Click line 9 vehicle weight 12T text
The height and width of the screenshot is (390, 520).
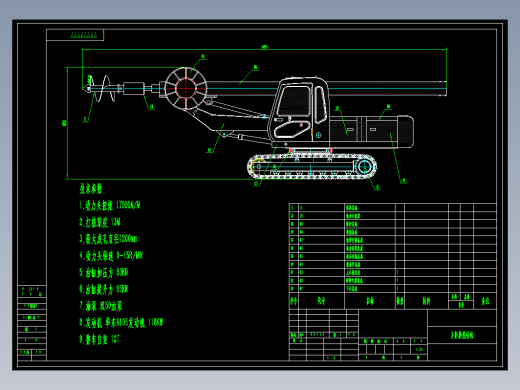click(x=99, y=339)
